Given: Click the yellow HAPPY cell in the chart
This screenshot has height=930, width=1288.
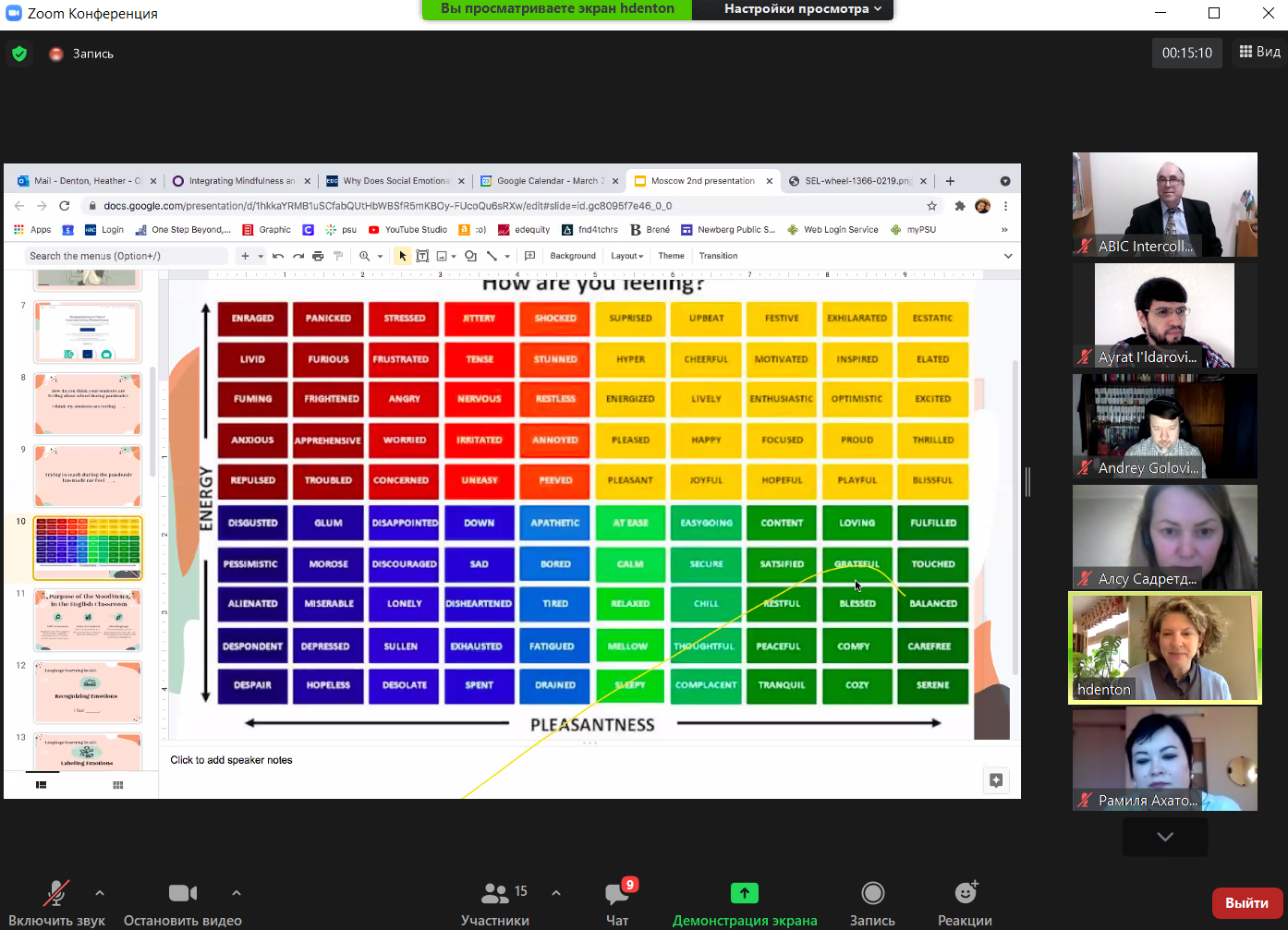Looking at the screenshot, I should point(706,441).
